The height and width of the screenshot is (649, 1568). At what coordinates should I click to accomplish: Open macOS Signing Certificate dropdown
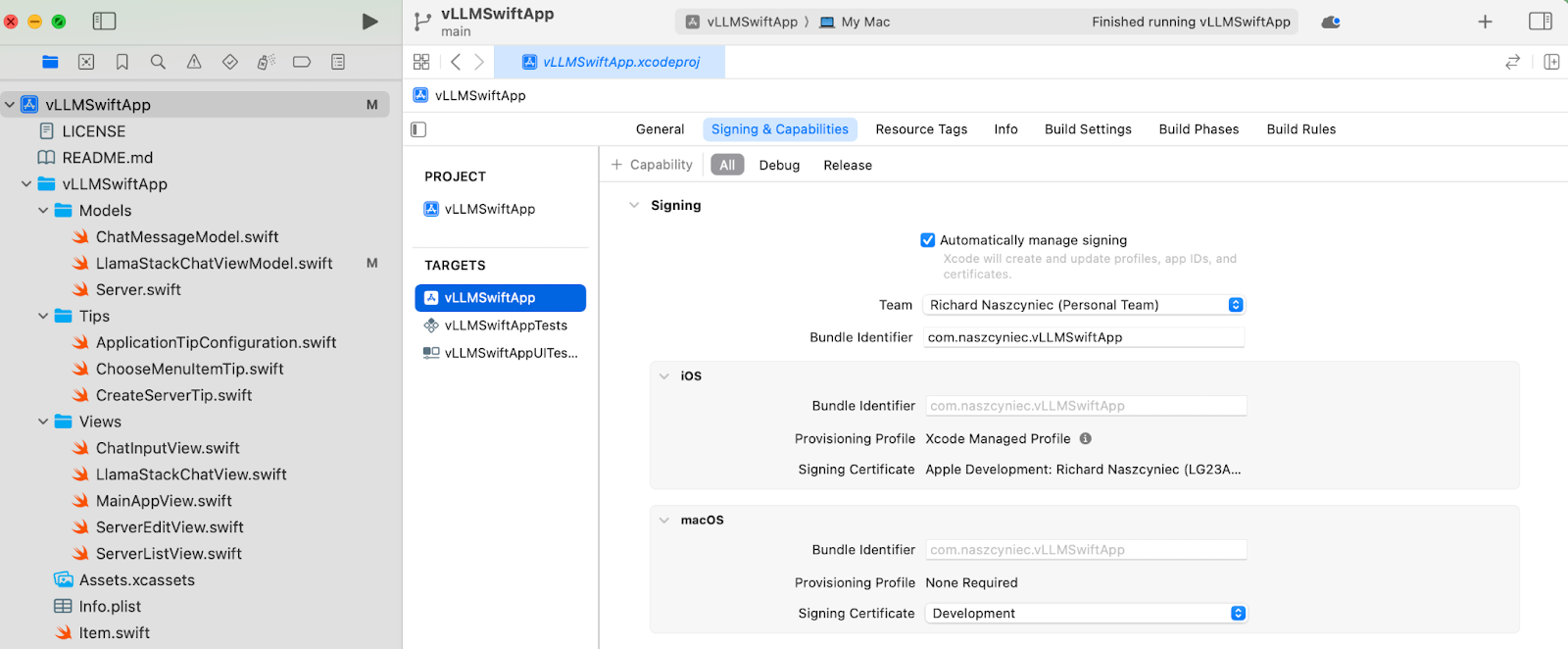[x=1086, y=614]
